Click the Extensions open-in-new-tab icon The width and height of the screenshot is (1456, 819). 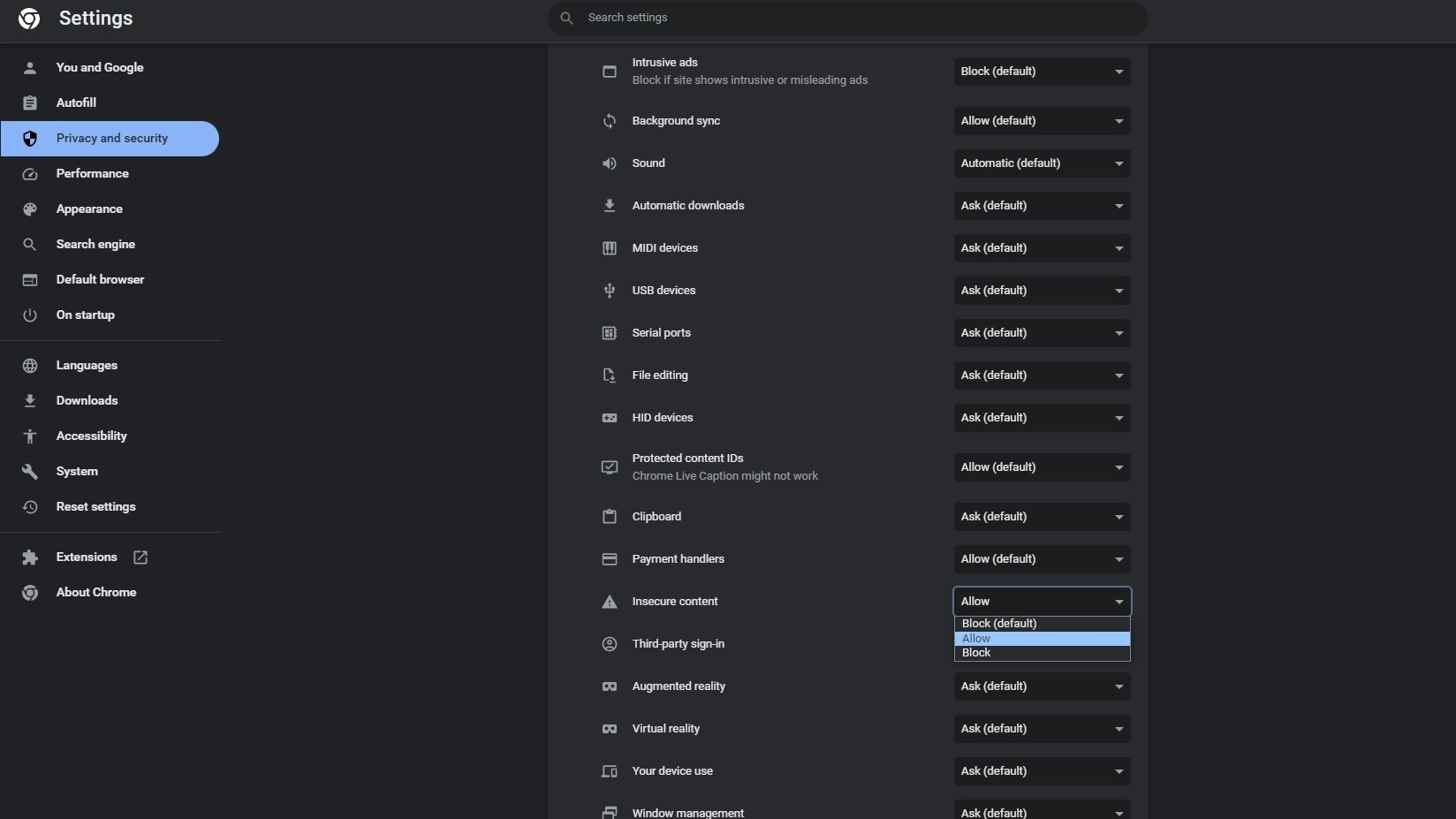(x=140, y=557)
